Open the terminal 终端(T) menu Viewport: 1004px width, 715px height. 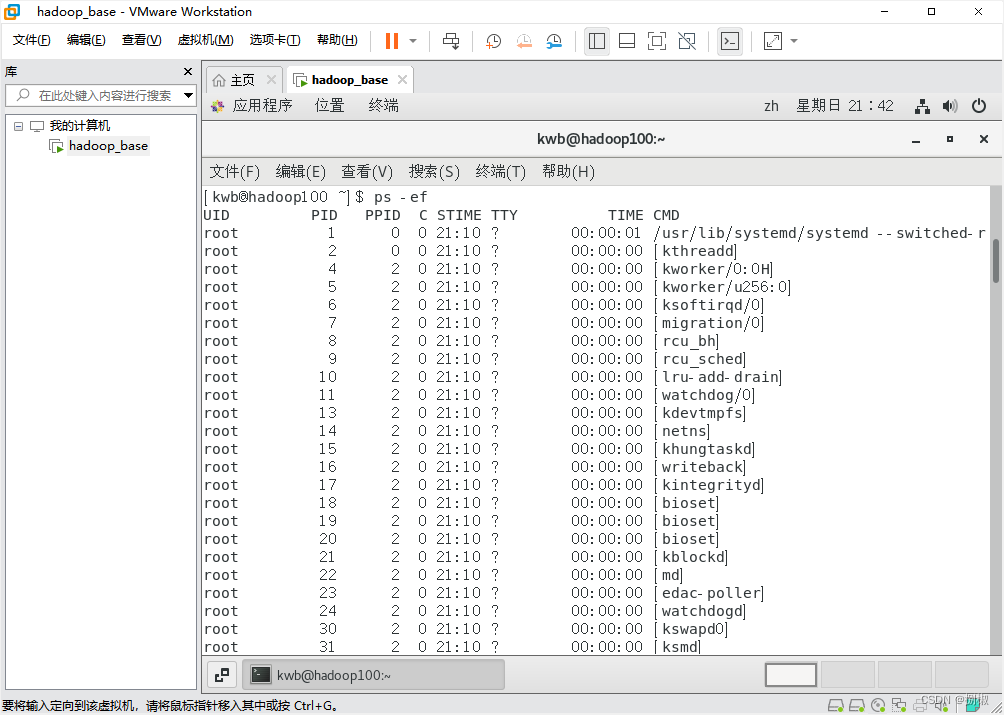click(x=501, y=172)
